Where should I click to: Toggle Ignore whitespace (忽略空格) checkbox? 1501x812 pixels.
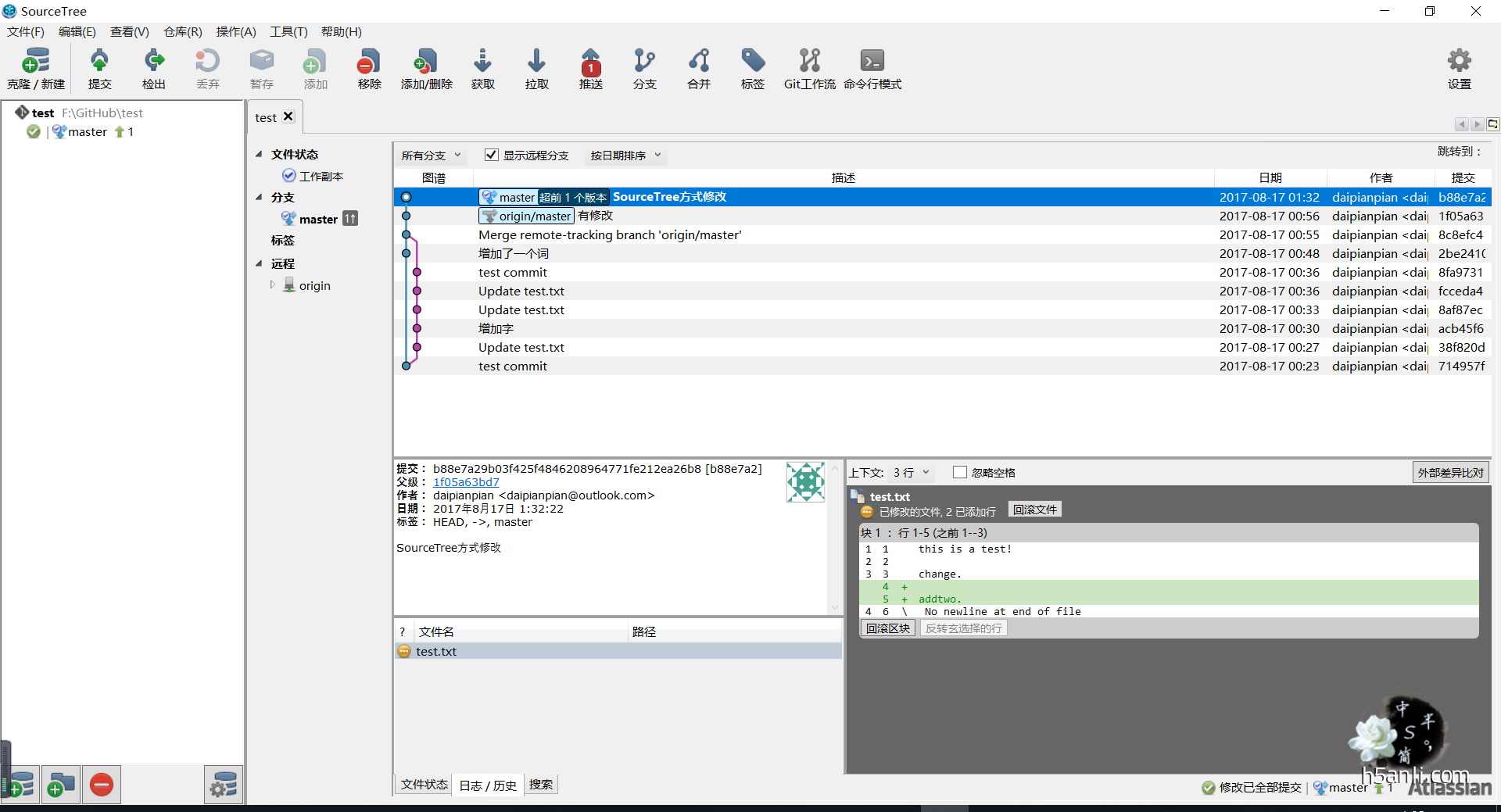tap(960, 472)
